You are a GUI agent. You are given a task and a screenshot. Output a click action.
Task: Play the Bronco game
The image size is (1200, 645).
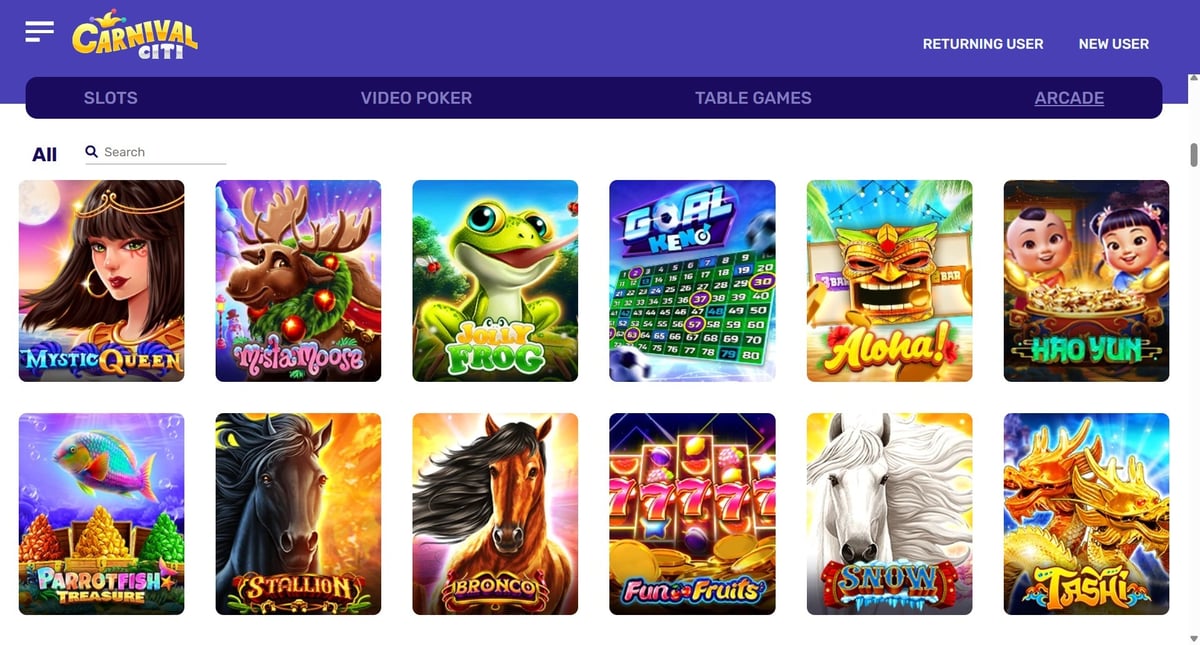tap(495, 514)
